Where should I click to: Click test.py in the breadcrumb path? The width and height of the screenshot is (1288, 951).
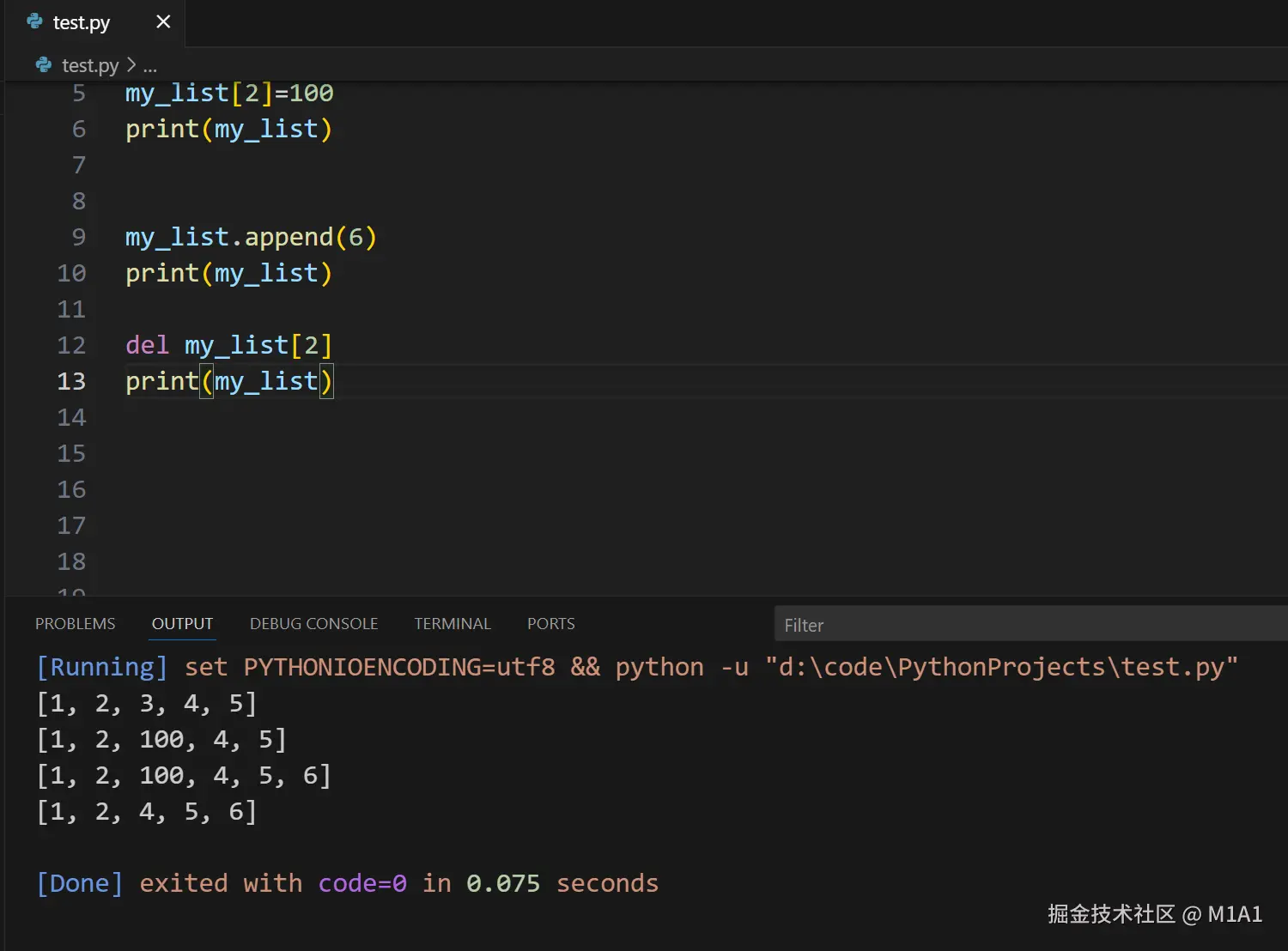(90, 65)
